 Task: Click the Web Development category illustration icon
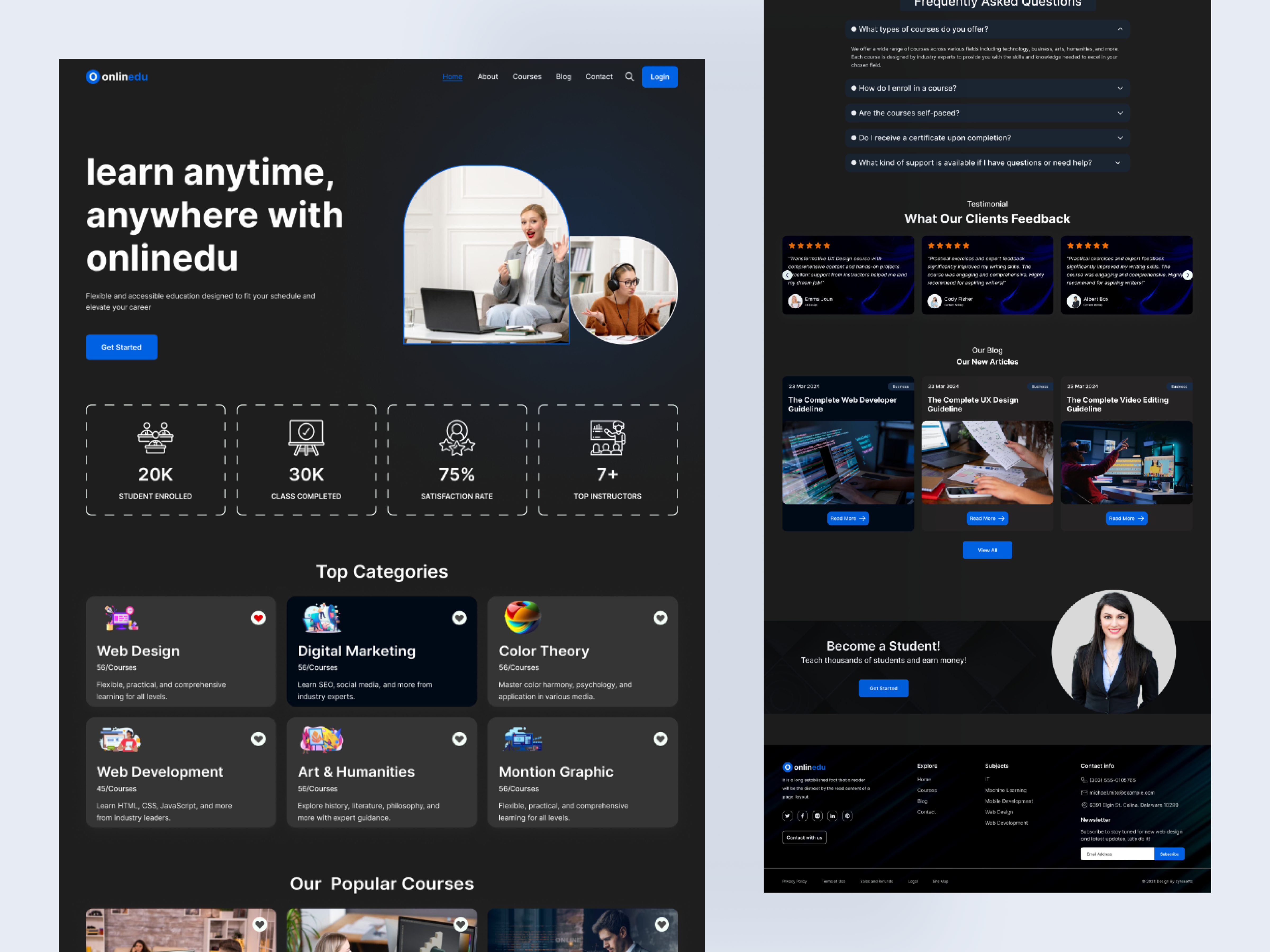120,739
